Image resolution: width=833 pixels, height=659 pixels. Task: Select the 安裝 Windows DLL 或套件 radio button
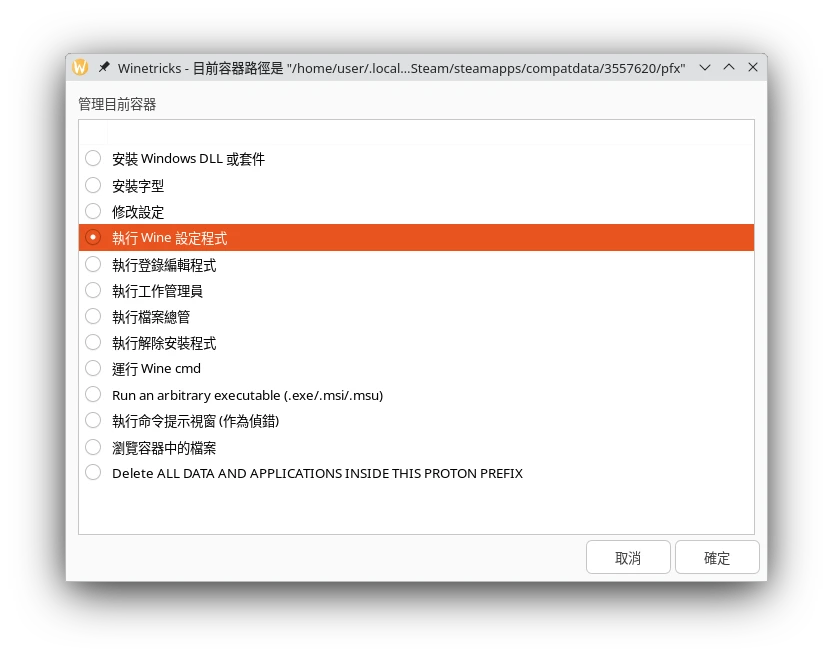93,158
